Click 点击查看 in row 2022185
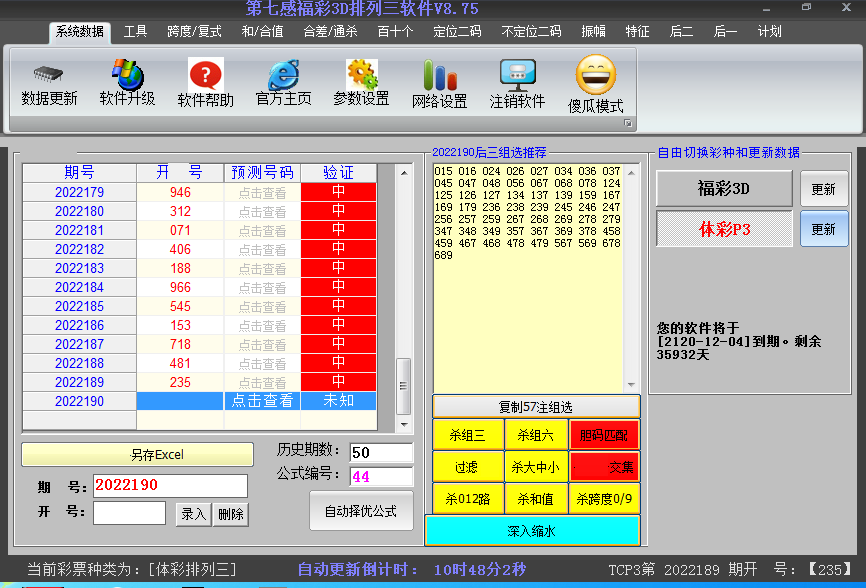This screenshot has width=866, height=588. pos(262,306)
